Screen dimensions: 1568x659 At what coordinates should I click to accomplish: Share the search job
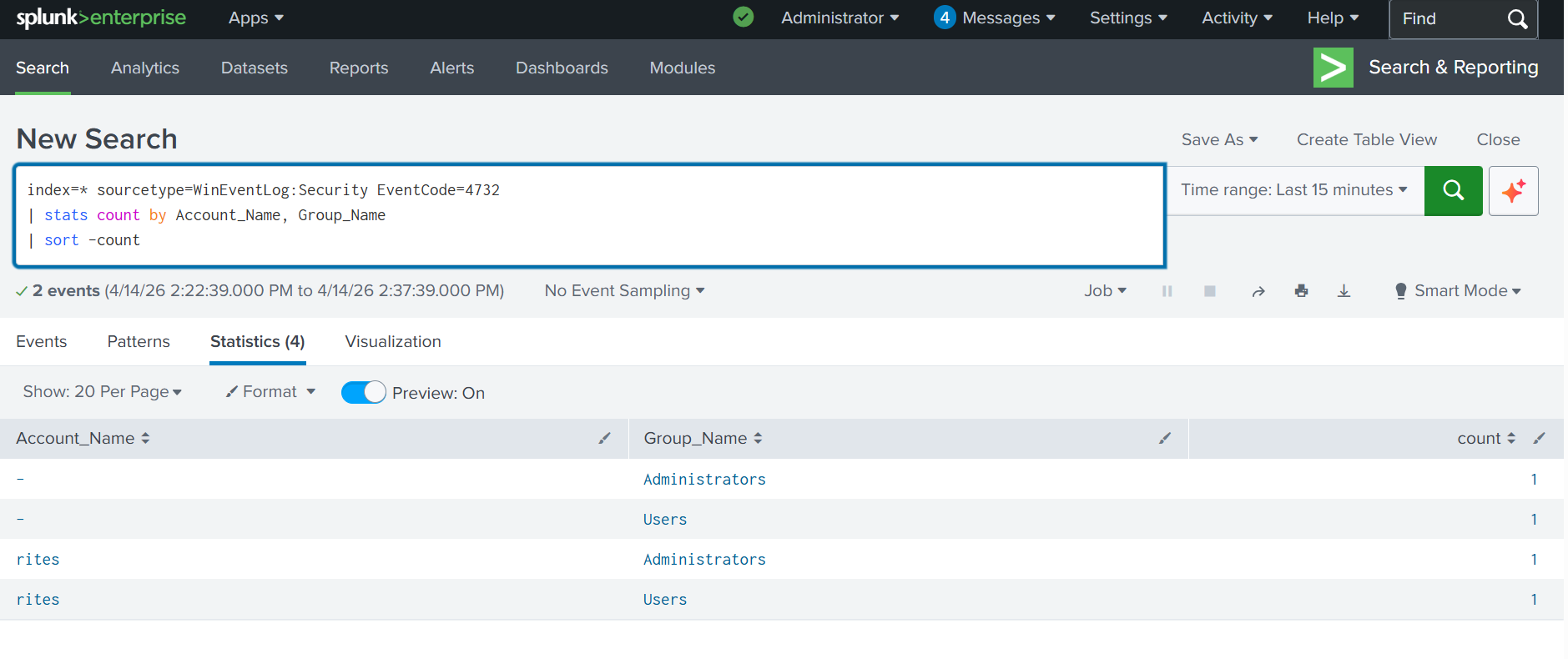point(1258,291)
